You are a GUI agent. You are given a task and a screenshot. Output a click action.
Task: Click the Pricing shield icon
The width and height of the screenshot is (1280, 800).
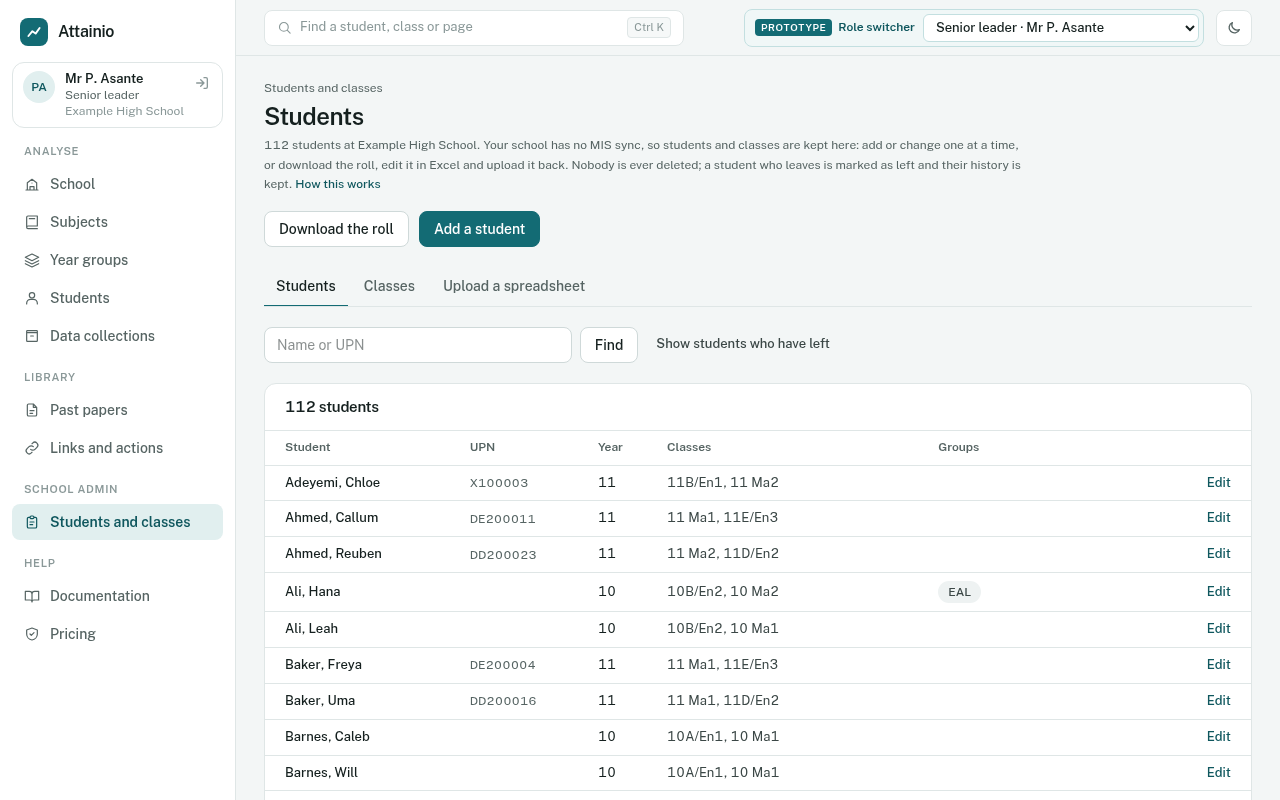[x=32, y=634]
